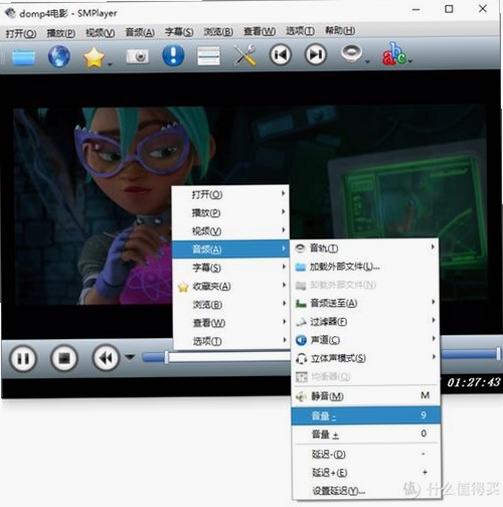Click the 01:27:43 time display
This screenshot has height=507, width=503.
(x=473, y=382)
